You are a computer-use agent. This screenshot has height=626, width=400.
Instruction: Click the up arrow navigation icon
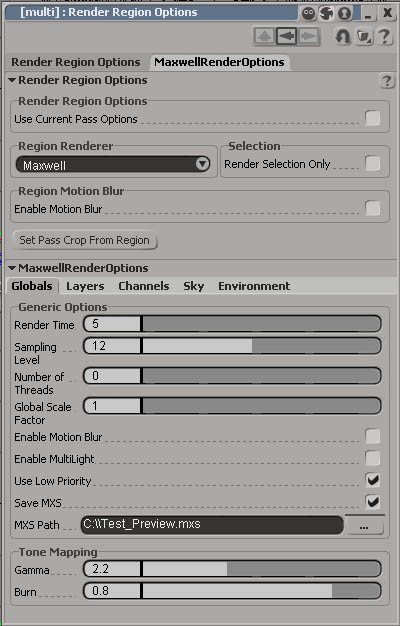[264, 37]
